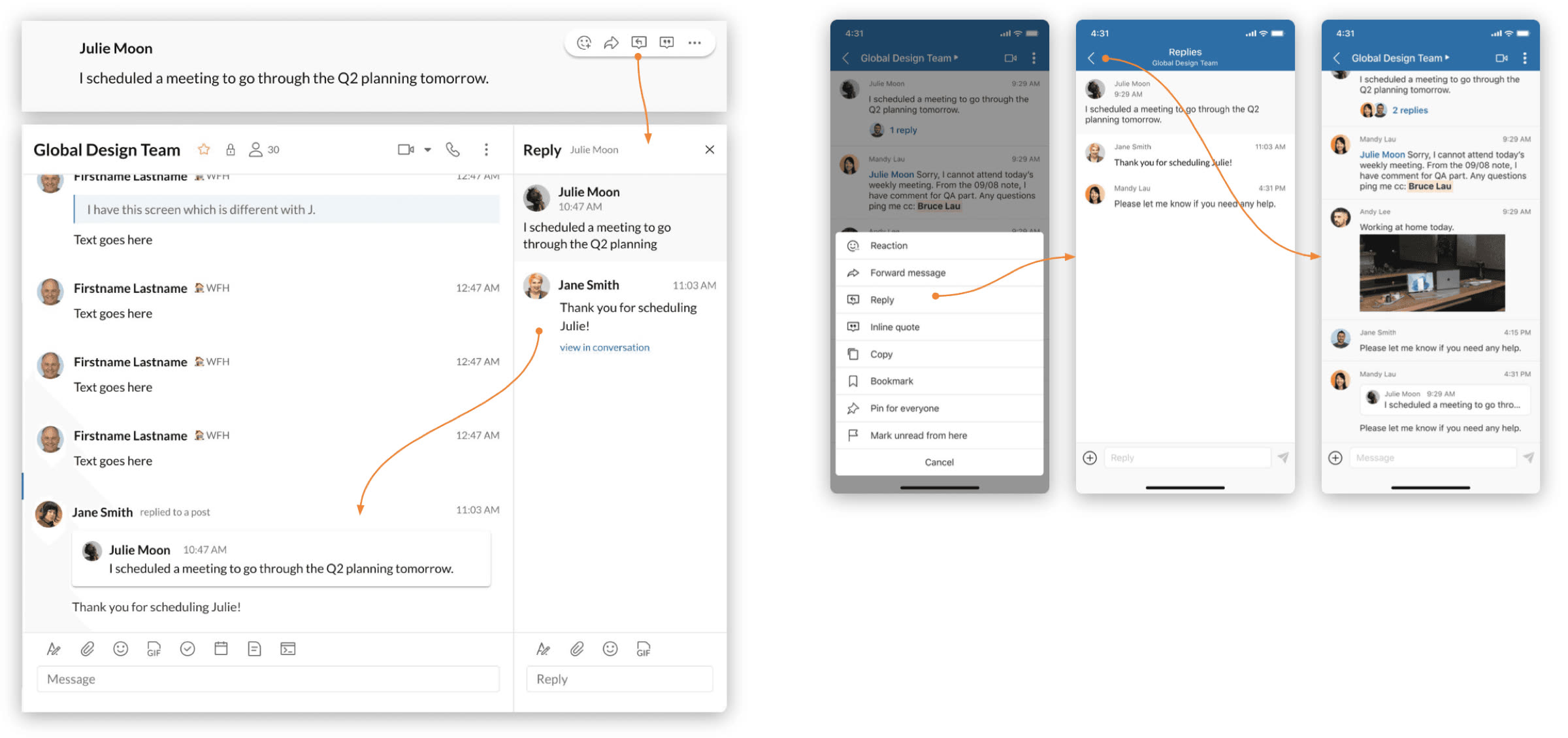This screenshot has height=738, width=1568.
Task: Click the inline quote icon in hover toolbar
Action: pyautogui.click(x=666, y=42)
